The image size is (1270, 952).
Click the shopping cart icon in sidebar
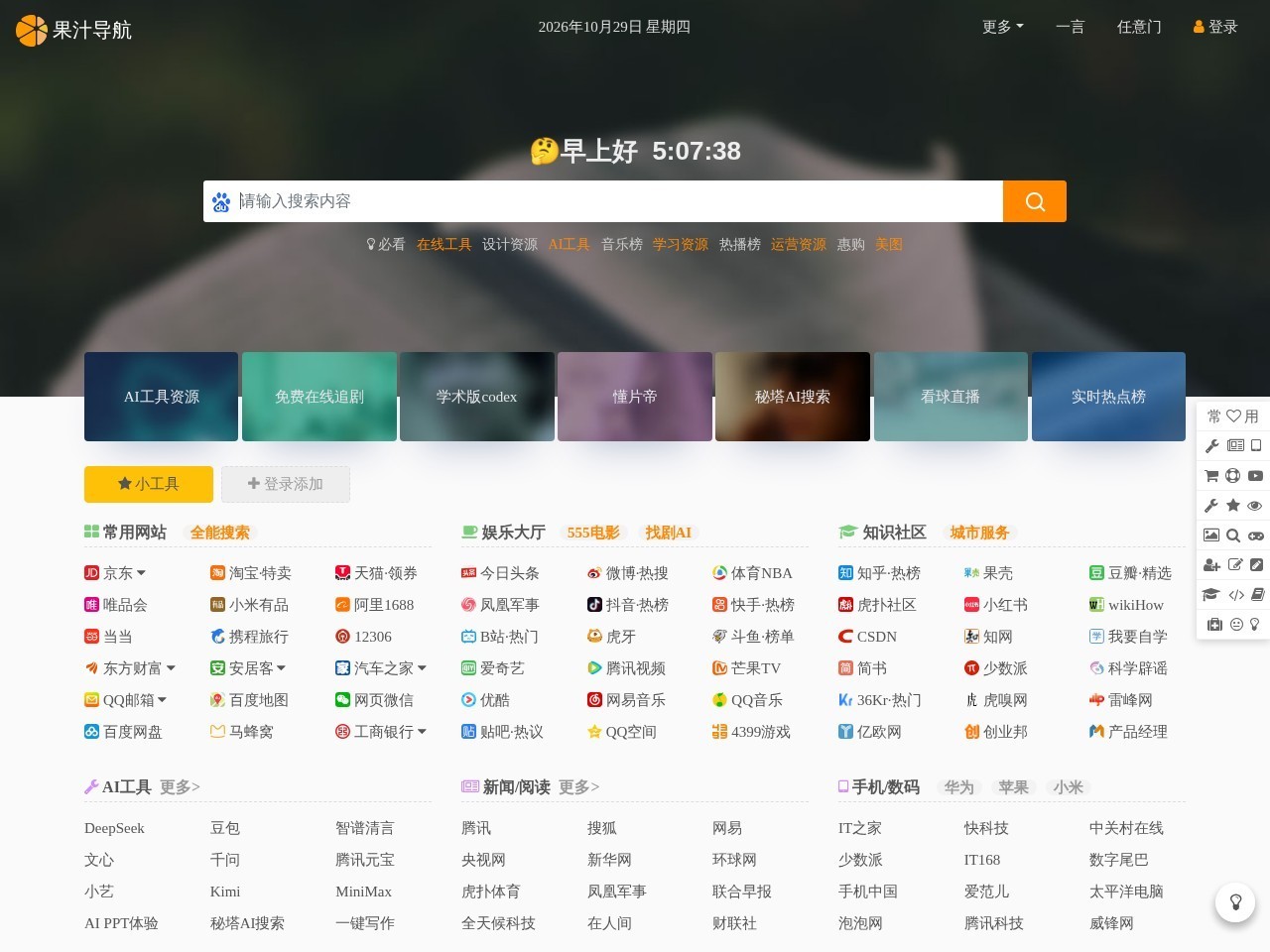(1211, 476)
